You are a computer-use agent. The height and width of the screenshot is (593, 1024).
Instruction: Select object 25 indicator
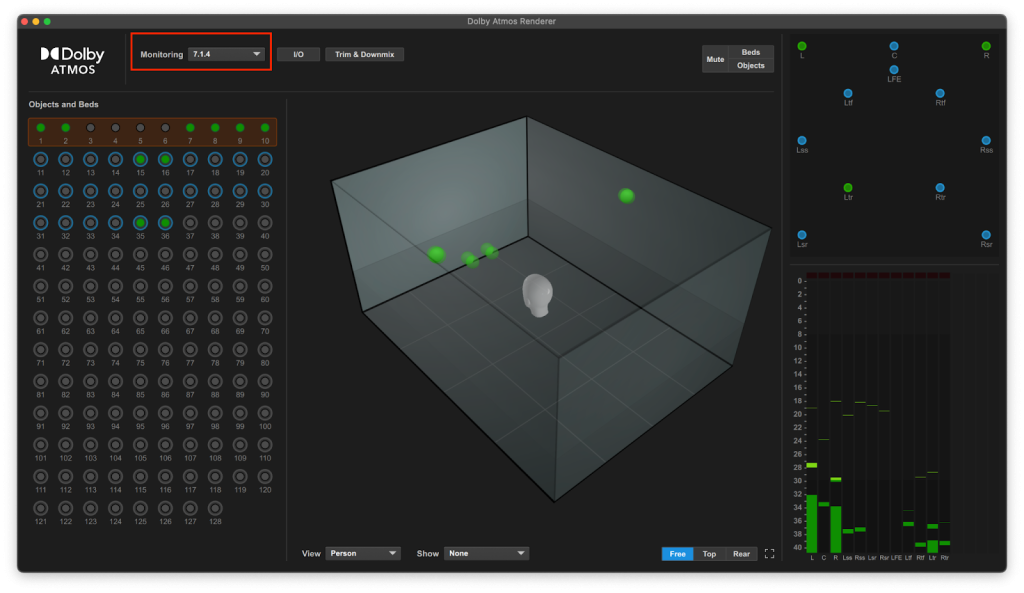(140, 191)
